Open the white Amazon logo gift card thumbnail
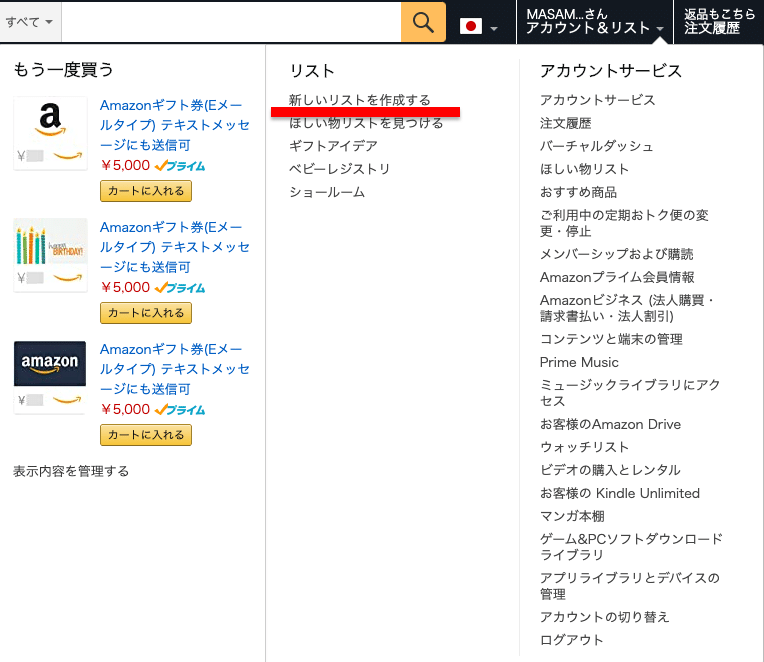Viewport: 764px width, 662px height. [x=50, y=133]
